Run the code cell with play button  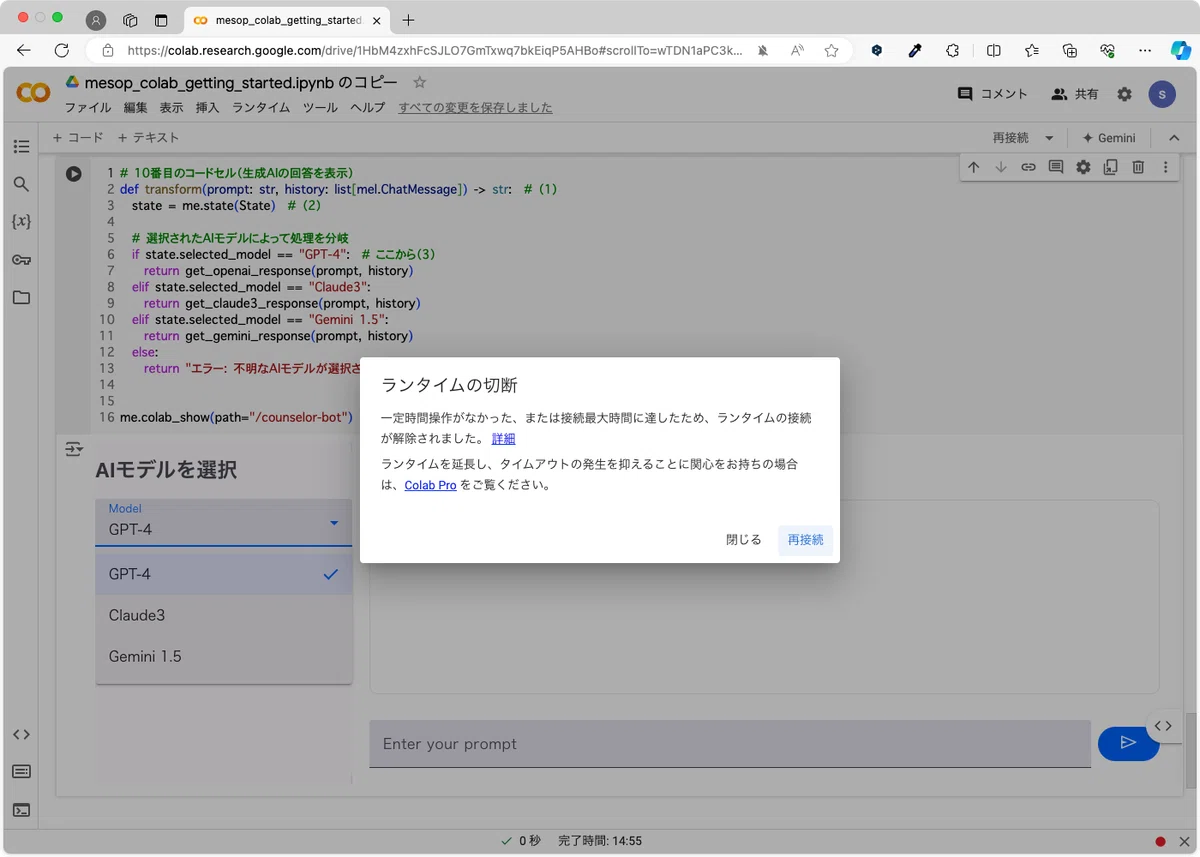[x=74, y=173]
